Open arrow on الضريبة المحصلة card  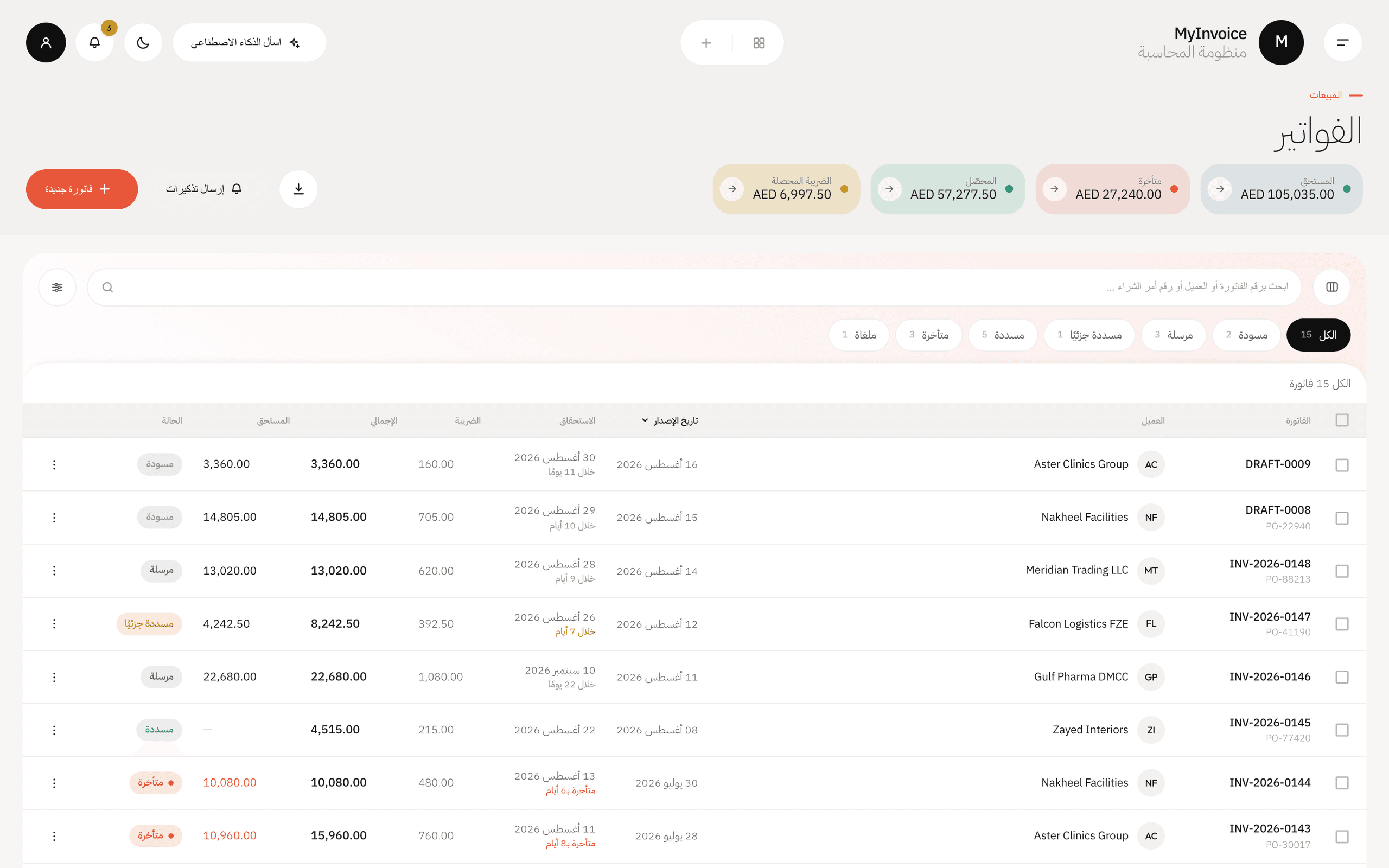point(732,189)
